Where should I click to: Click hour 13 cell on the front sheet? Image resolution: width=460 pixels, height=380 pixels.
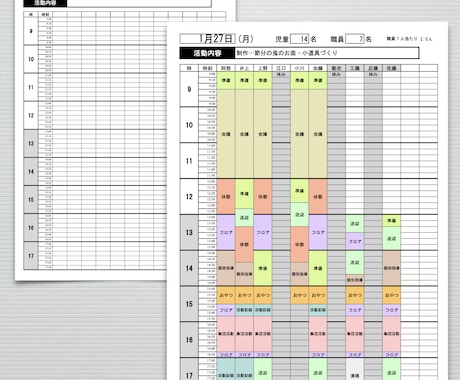coord(189,232)
